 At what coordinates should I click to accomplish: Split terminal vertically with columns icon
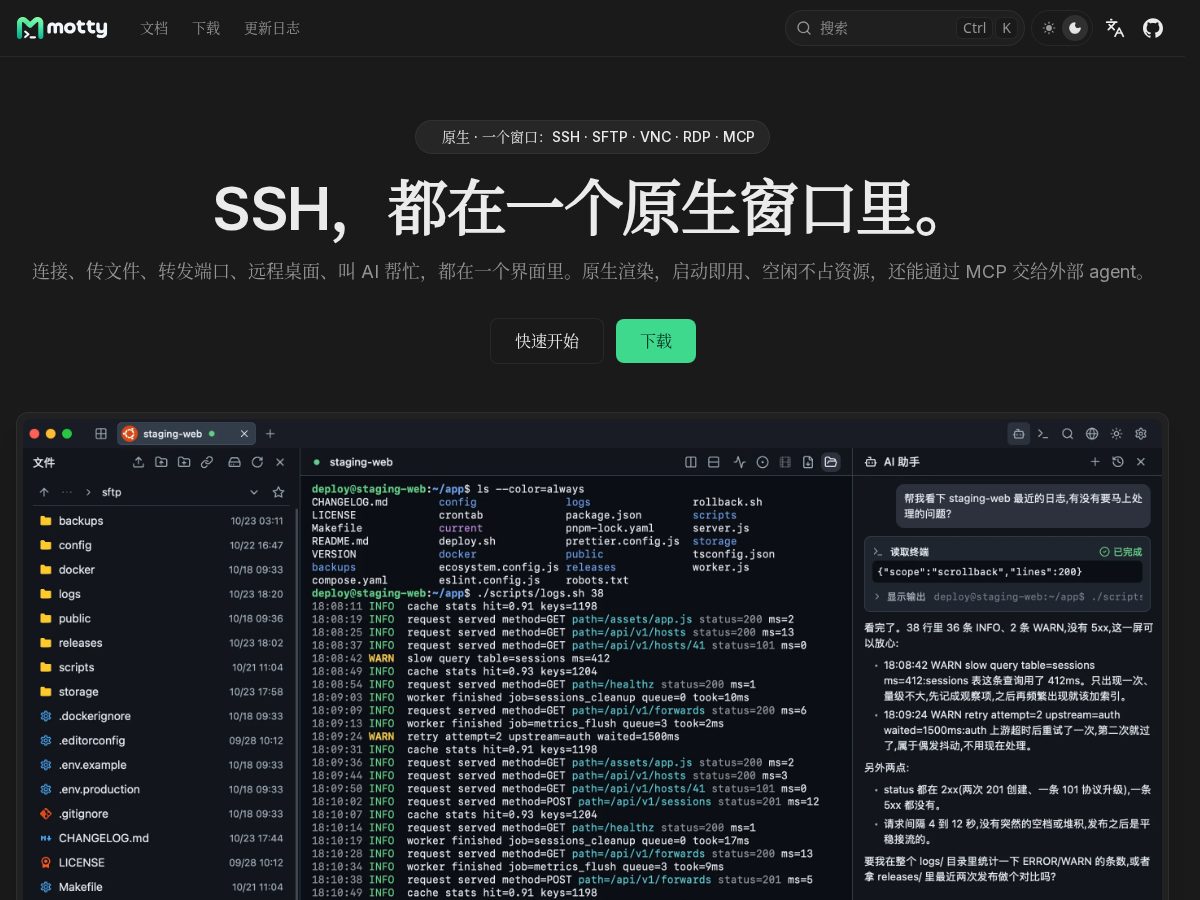point(690,462)
